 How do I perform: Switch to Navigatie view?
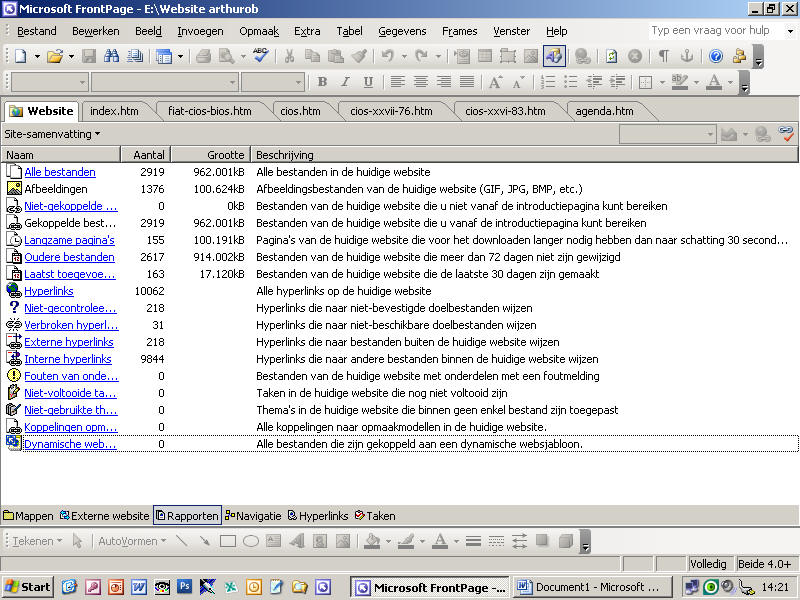[x=252, y=516]
